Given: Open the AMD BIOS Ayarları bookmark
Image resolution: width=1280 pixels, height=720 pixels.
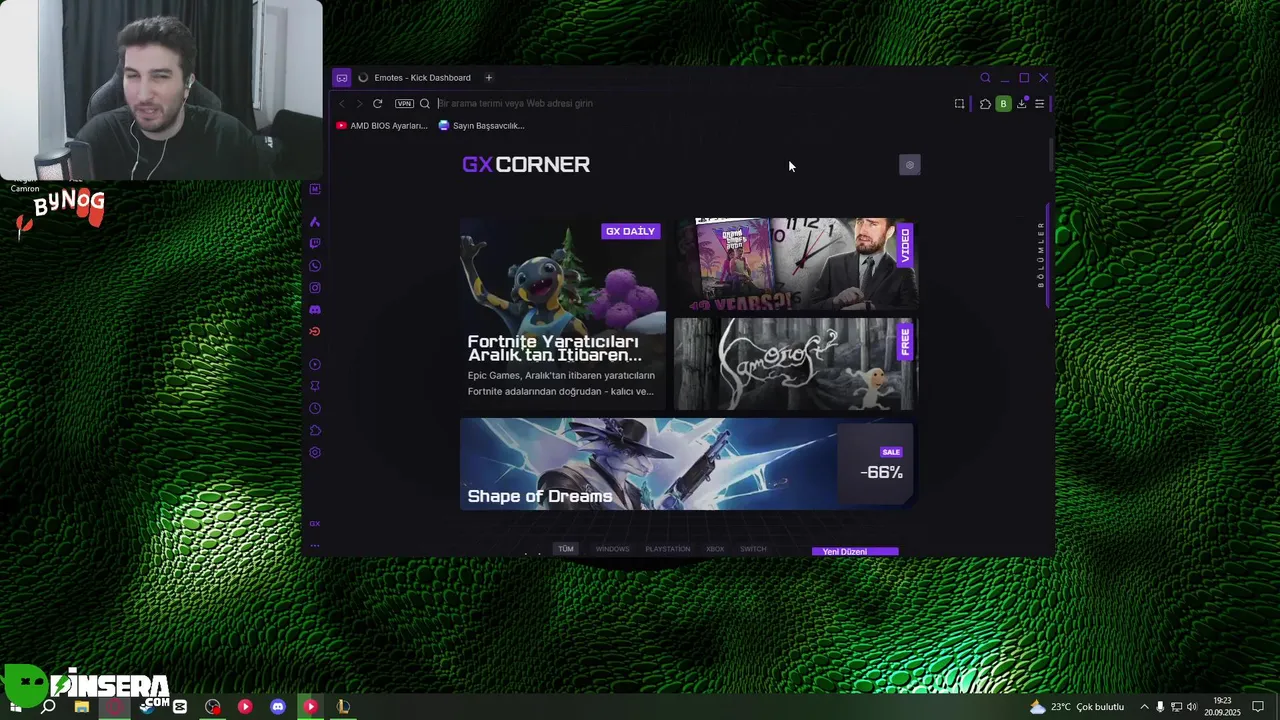Looking at the screenshot, I should click(x=382, y=126).
